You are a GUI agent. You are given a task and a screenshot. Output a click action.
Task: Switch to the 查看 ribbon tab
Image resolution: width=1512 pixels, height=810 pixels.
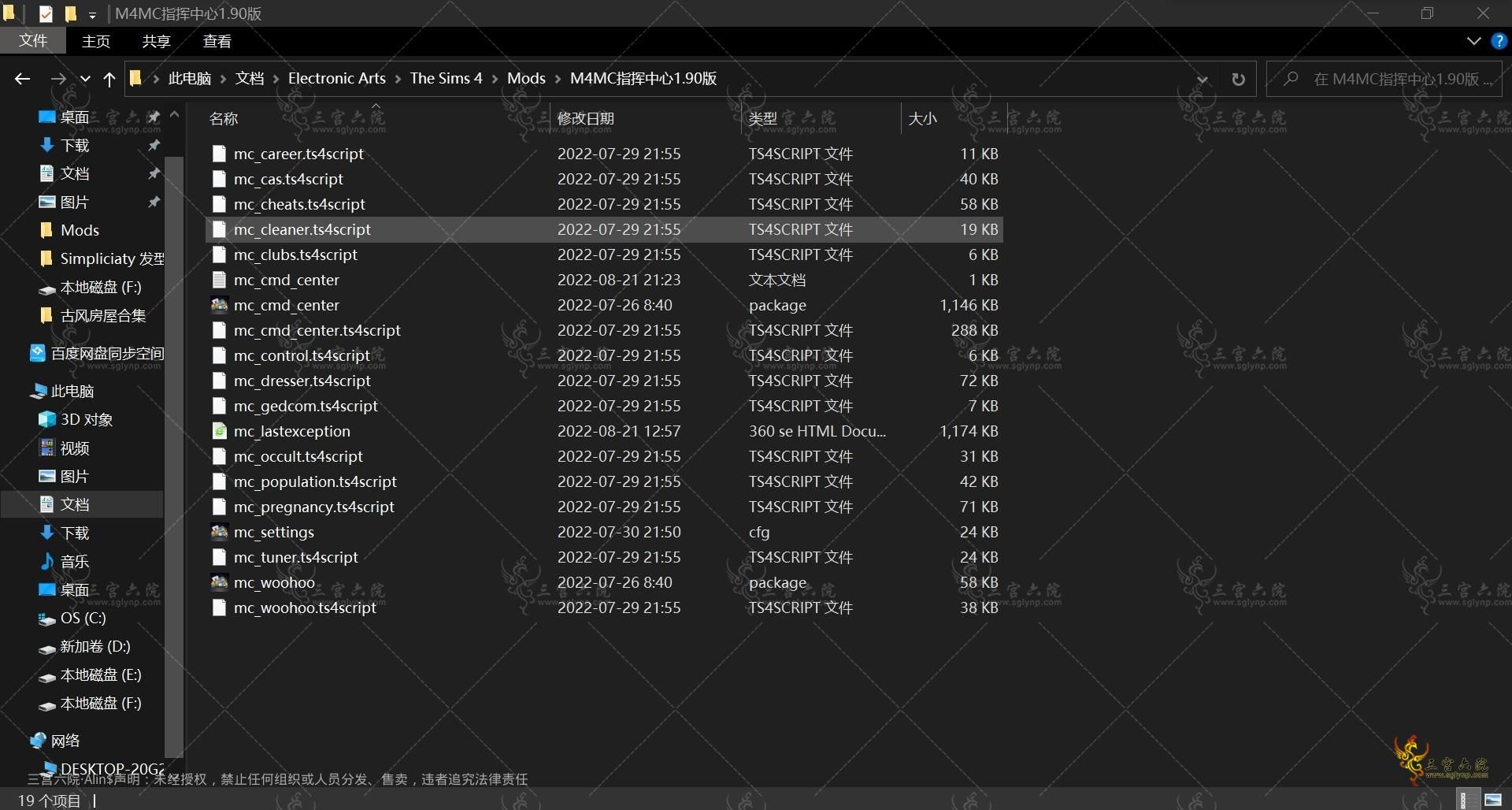[217, 41]
